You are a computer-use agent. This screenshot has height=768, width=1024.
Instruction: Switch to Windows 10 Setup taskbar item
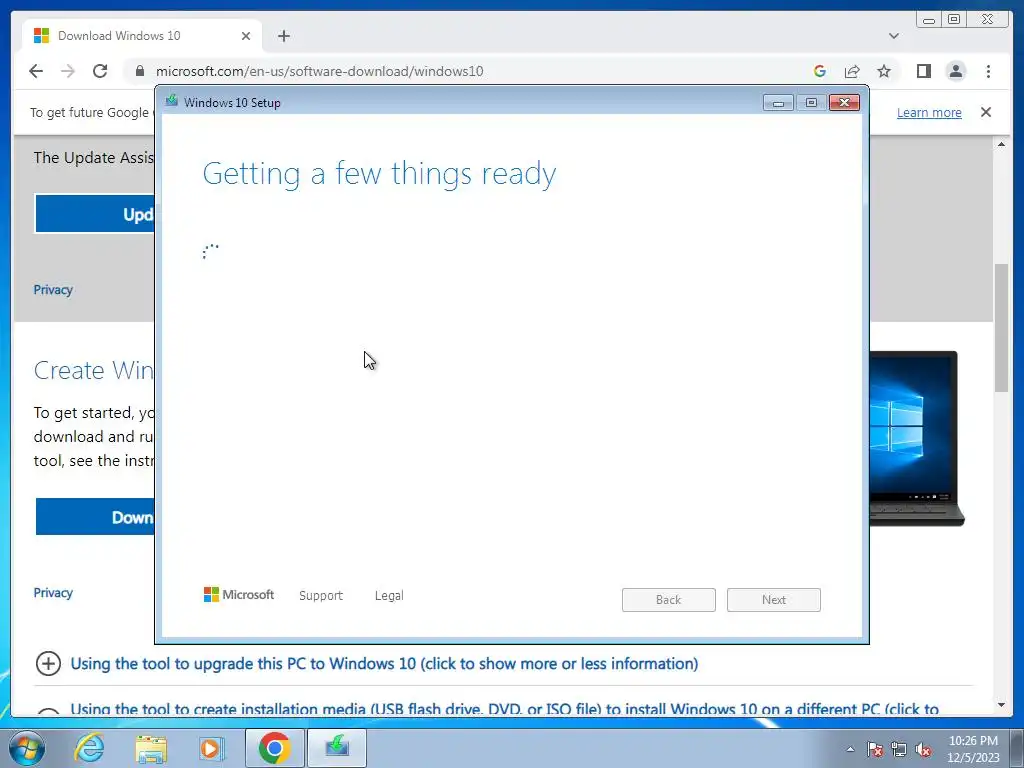point(337,748)
